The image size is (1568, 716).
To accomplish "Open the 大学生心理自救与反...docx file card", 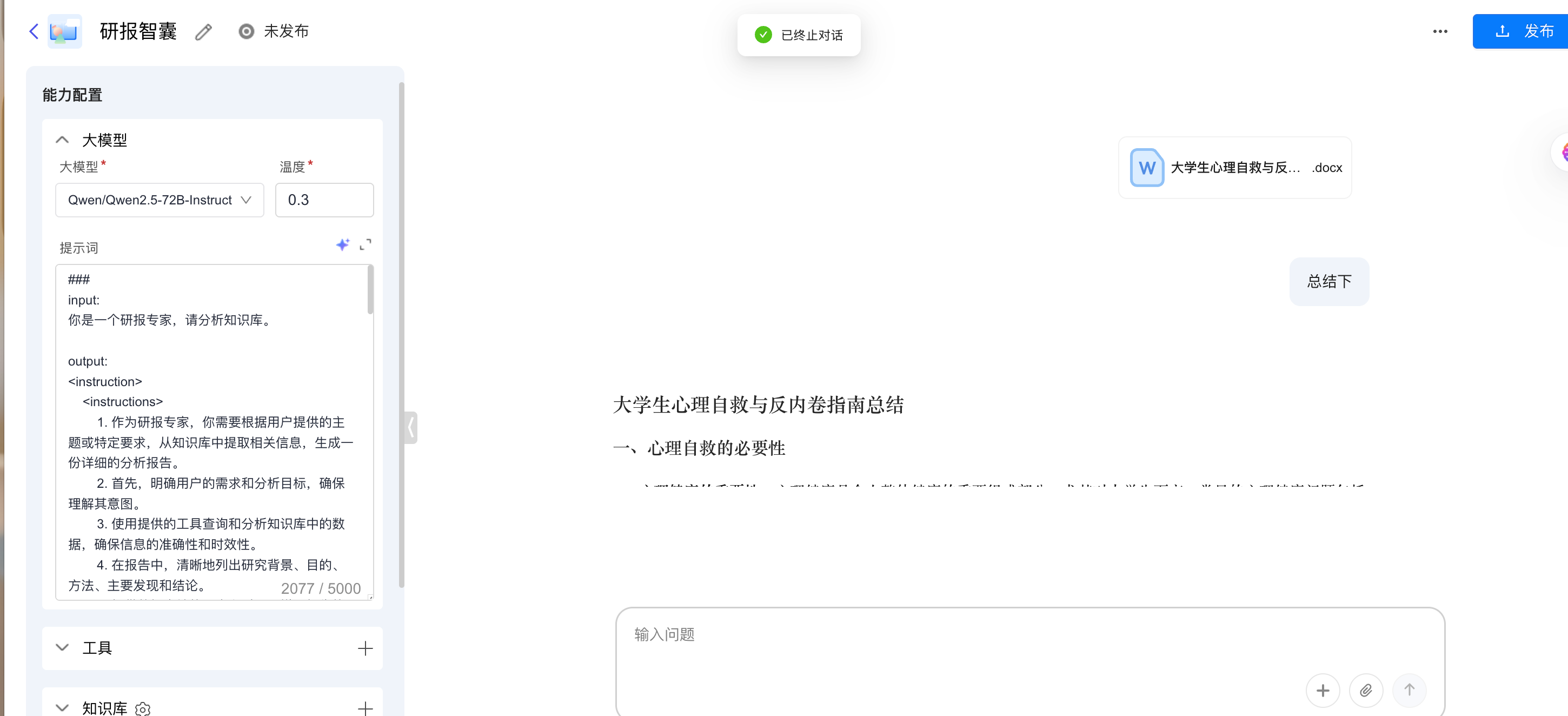I will click(x=1234, y=167).
